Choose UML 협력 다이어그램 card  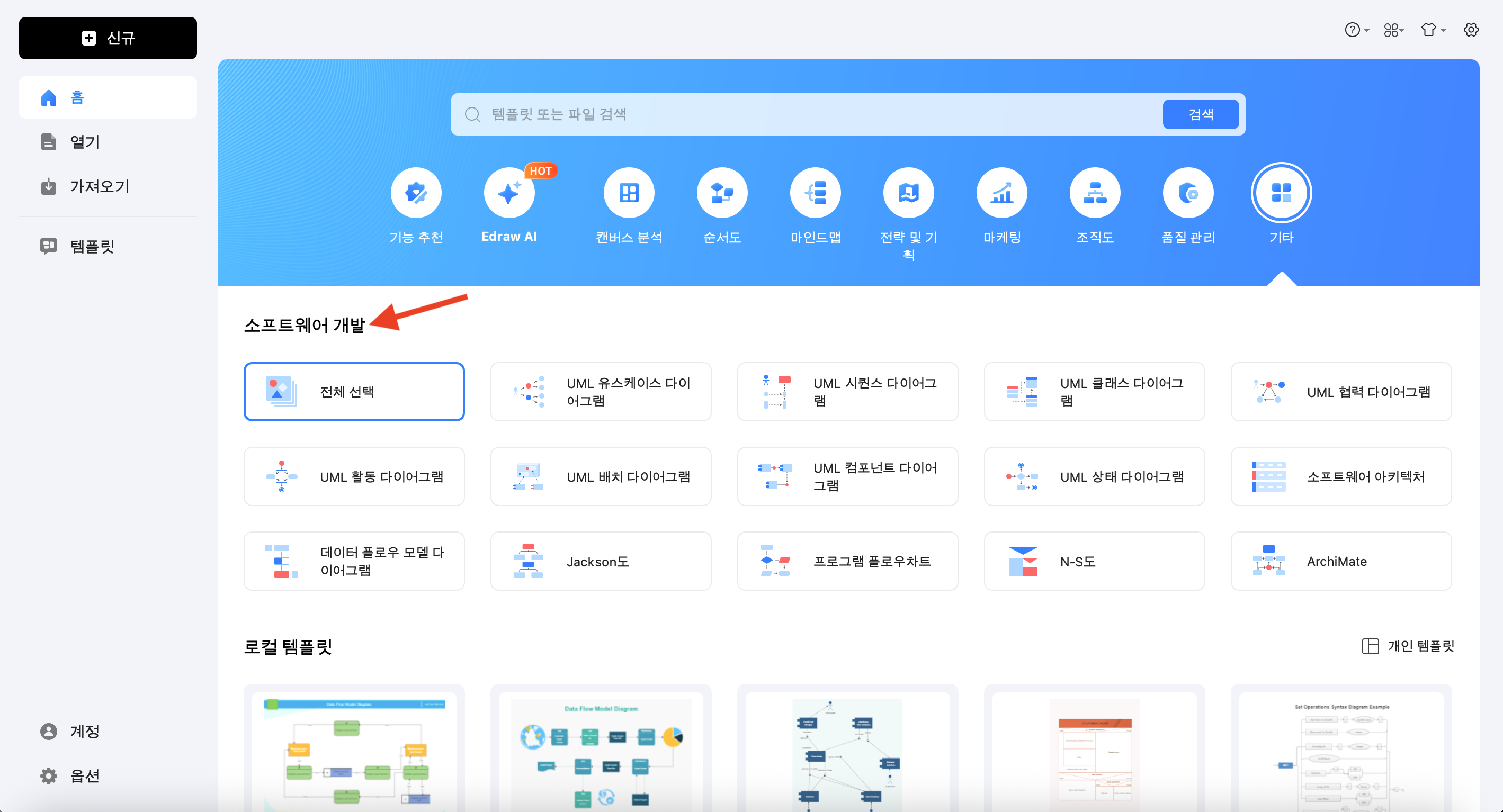point(1341,391)
